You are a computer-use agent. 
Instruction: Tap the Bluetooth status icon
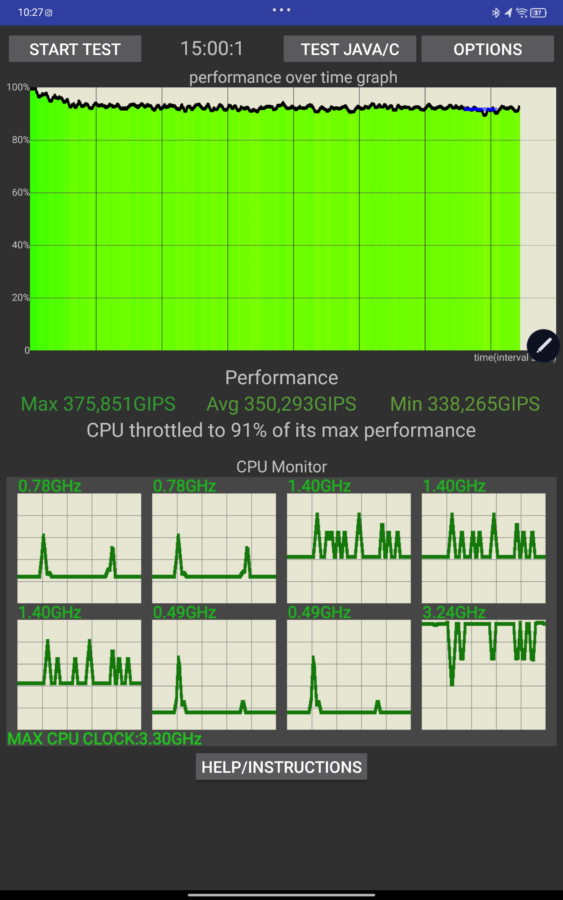click(496, 13)
